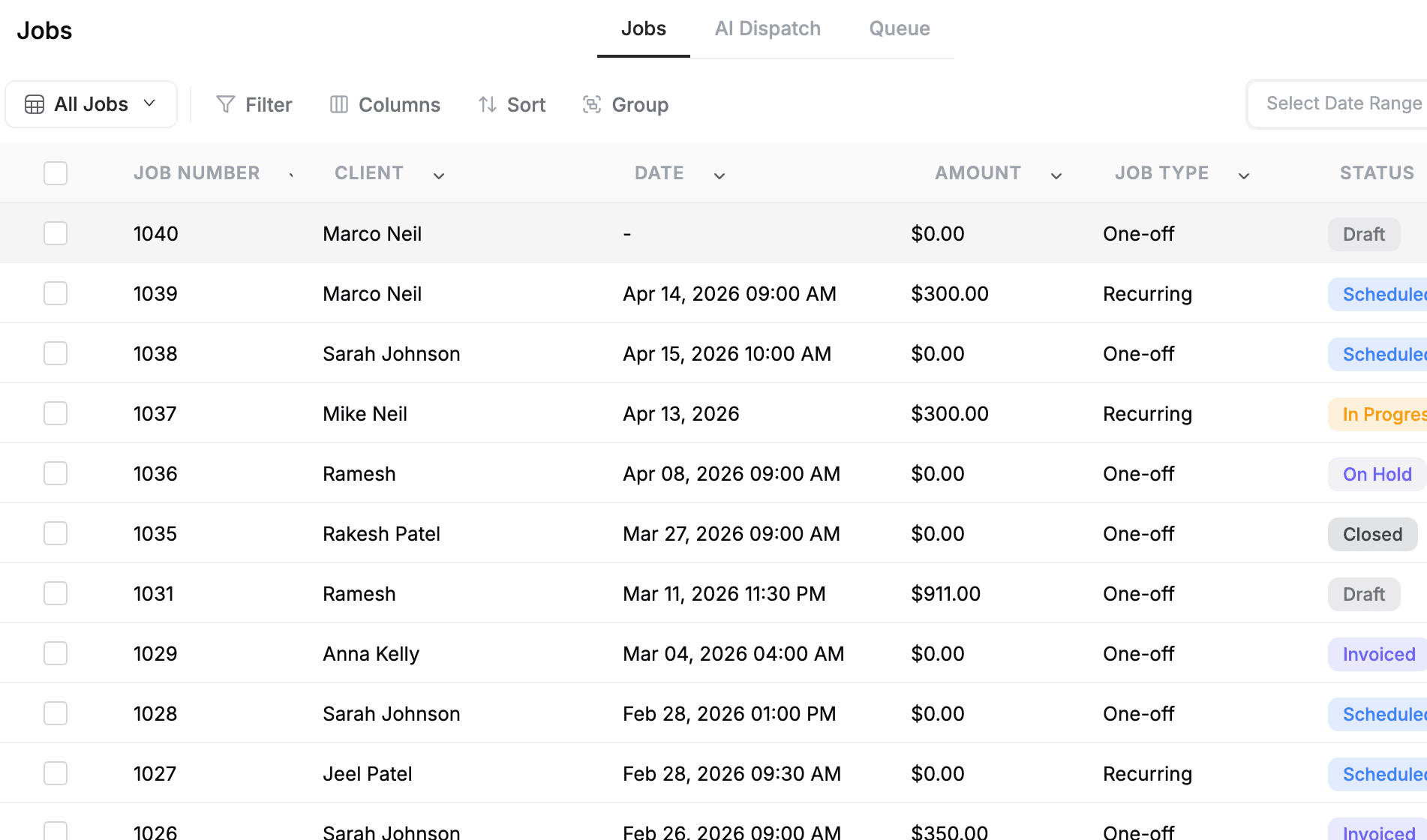Click date Mar 11, 2026 11:30 PM

[724, 594]
